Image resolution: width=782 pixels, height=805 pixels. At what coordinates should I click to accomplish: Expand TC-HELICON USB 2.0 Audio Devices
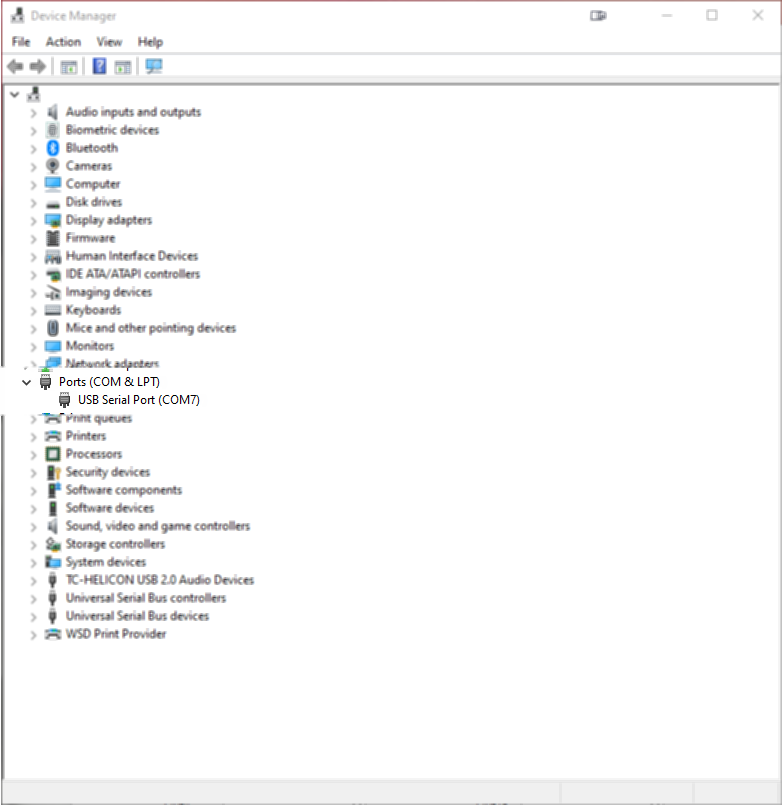point(33,581)
